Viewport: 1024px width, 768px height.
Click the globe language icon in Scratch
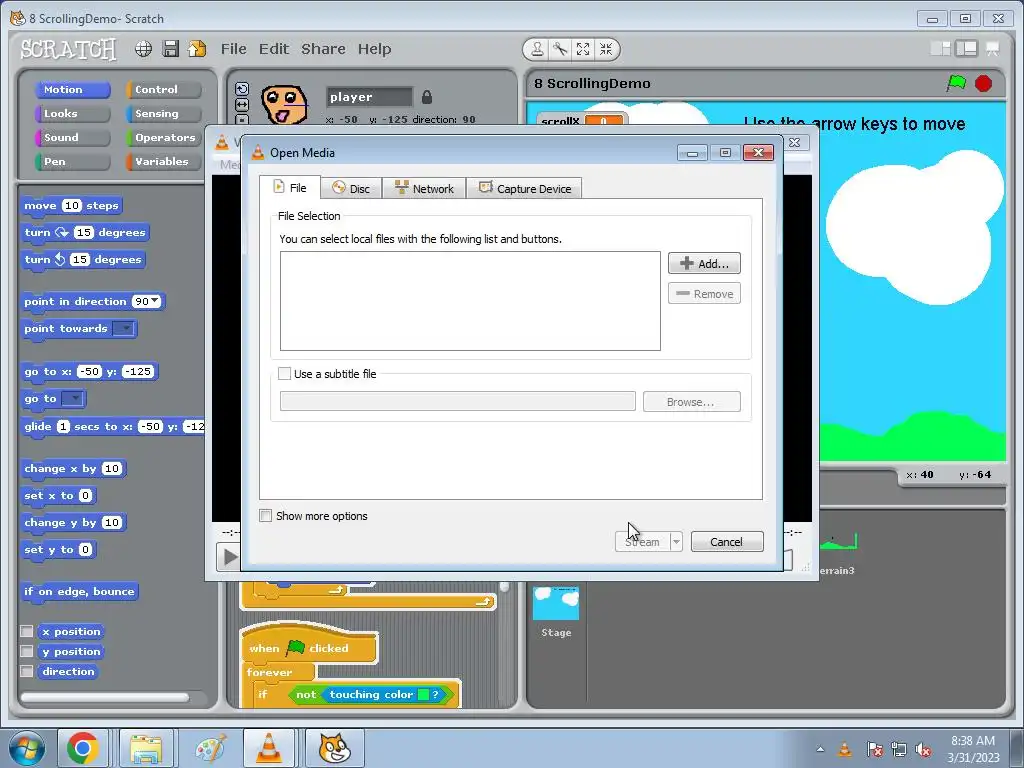coord(144,49)
